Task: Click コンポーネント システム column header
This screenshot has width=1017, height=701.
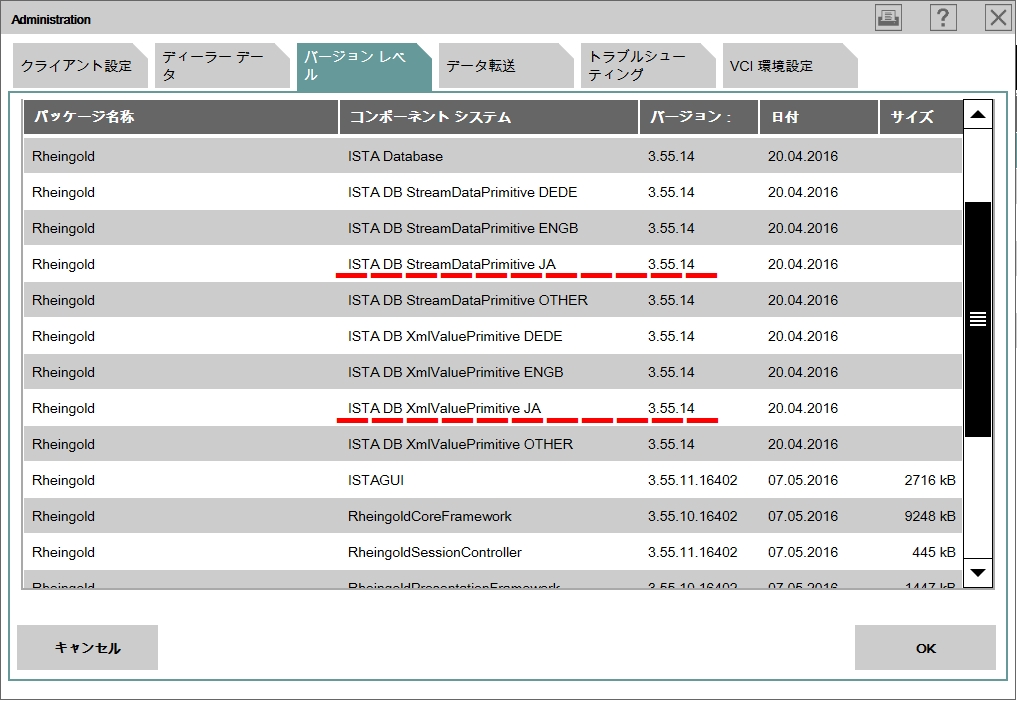Action: pos(489,117)
